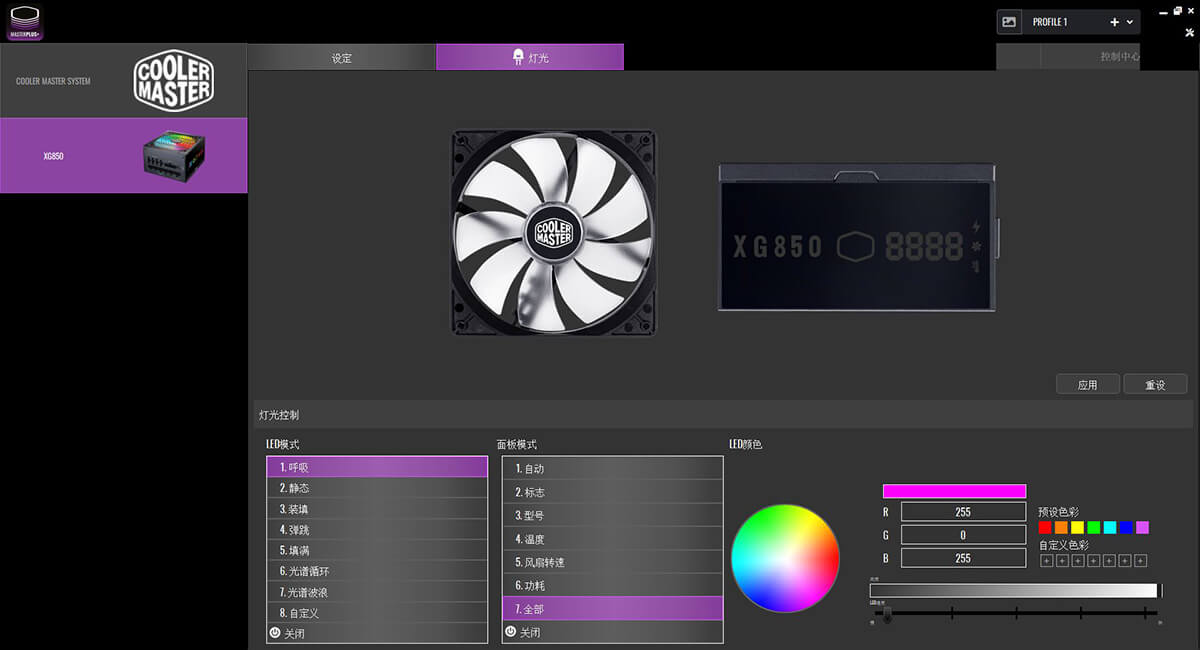Choose the purple preset color
The image size is (1200, 650).
[1142, 527]
